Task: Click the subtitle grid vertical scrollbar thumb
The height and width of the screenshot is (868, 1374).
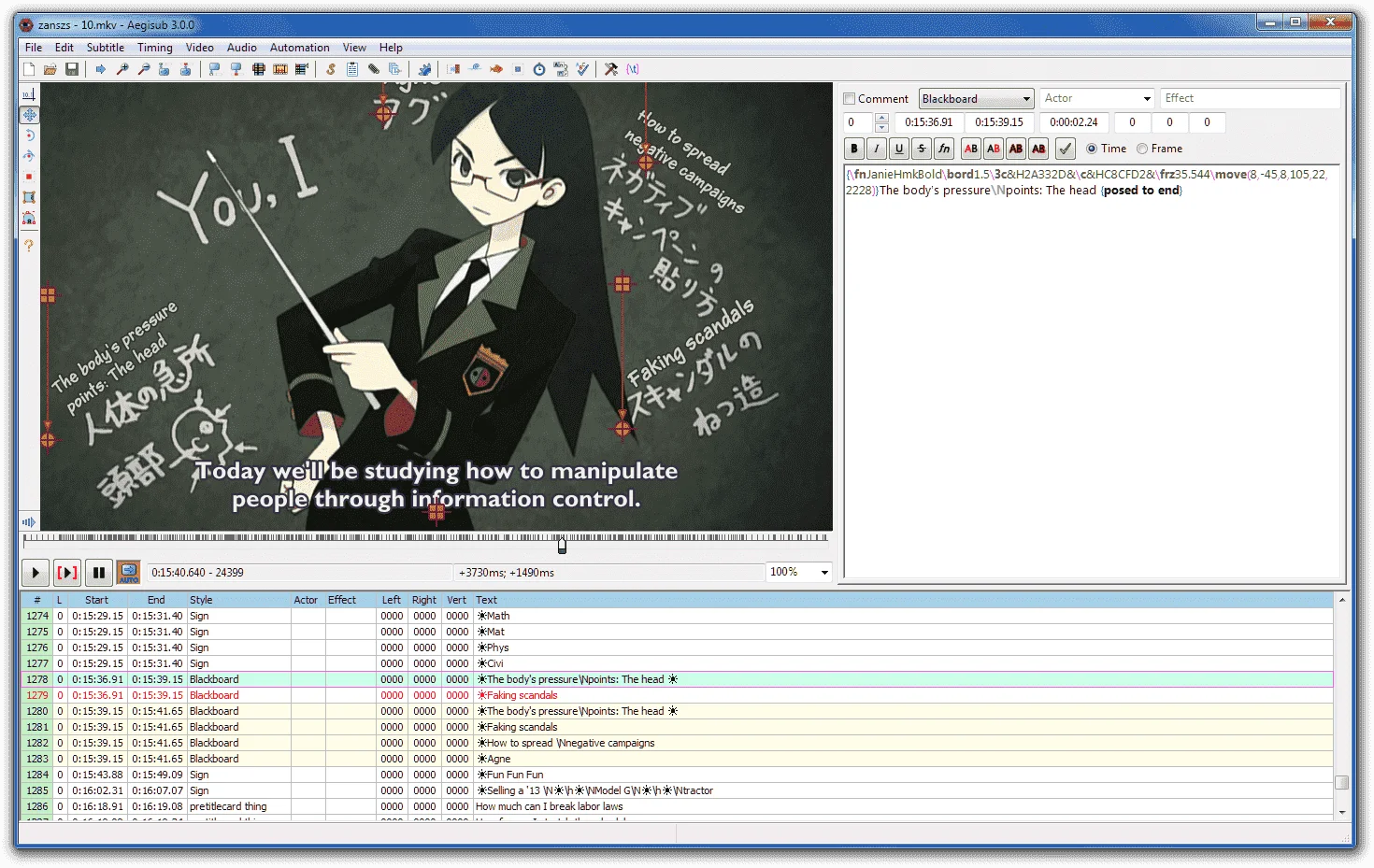Action: click(1342, 782)
